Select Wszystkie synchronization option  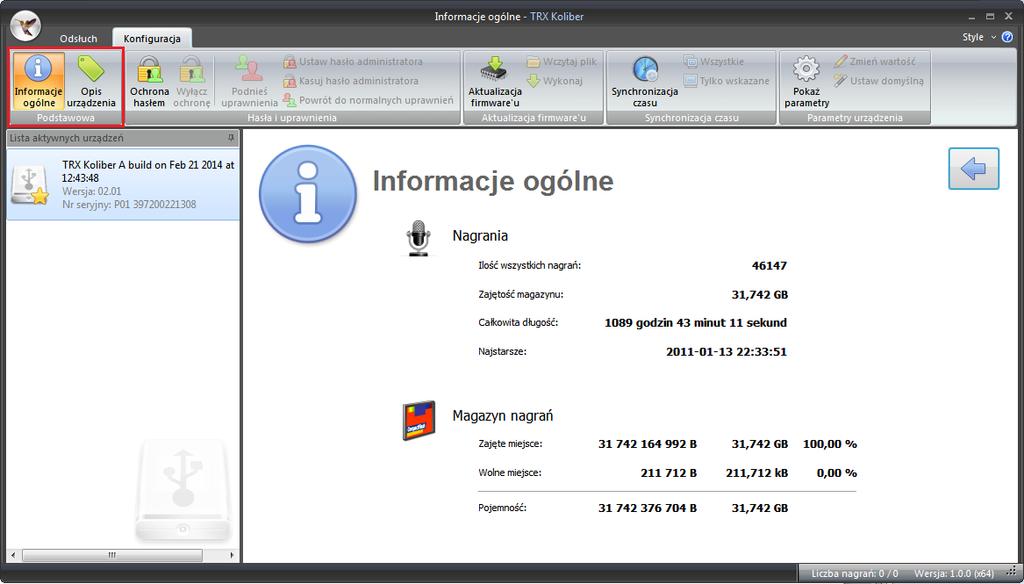point(714,61)
